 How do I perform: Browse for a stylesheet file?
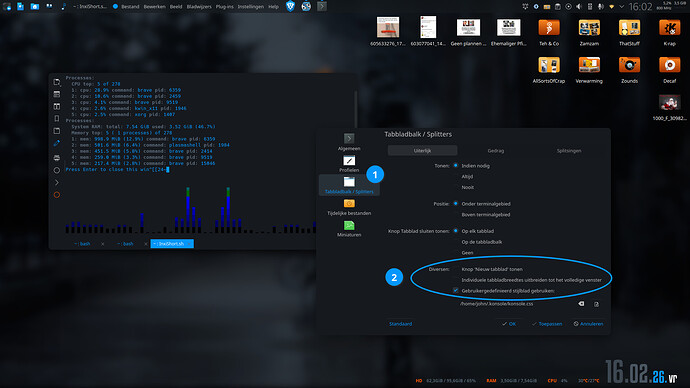(x=596, y=304)
